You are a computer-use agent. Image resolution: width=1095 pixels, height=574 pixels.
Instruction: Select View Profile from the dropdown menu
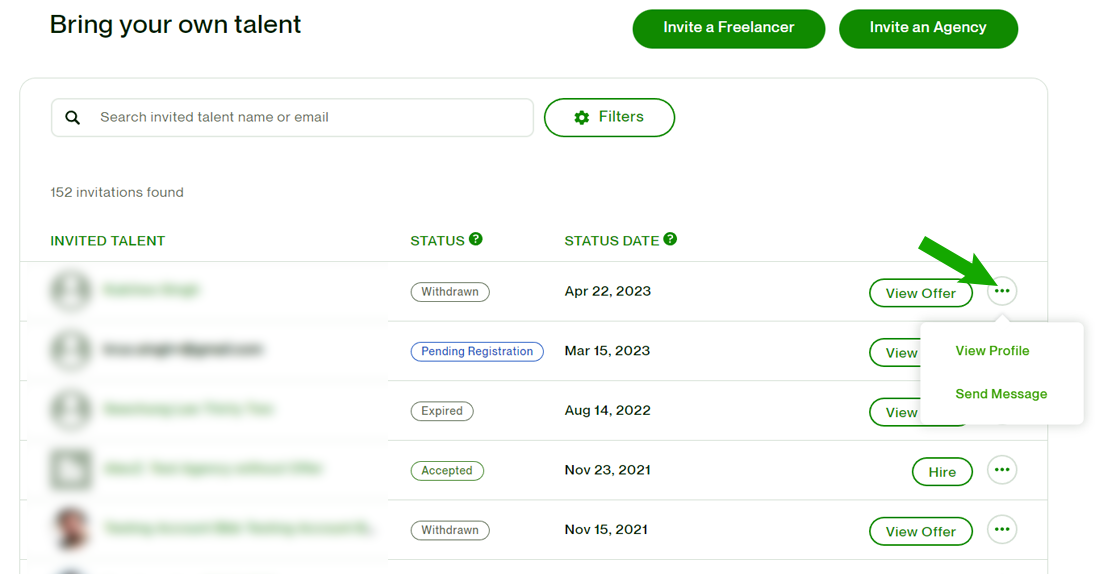992,351
